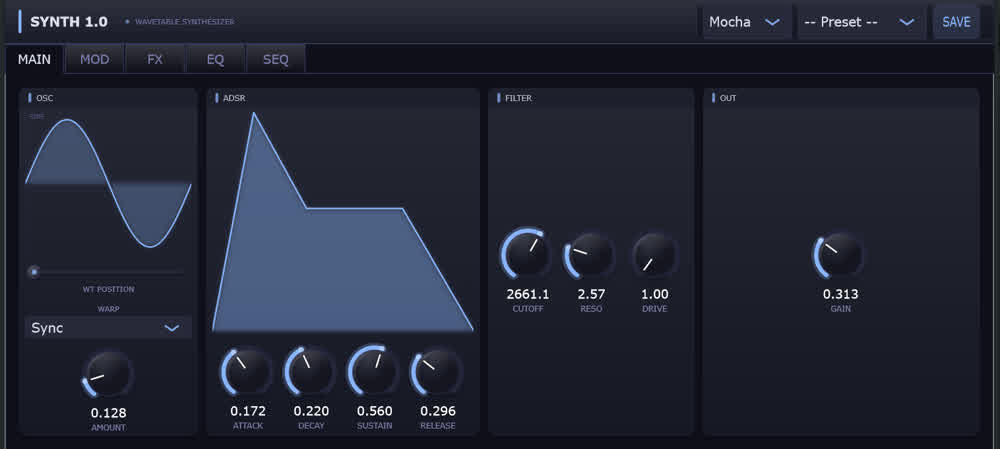Expand the Preset dropdown
Viewport: 1000px width, 449px height.
coord(861,22)
